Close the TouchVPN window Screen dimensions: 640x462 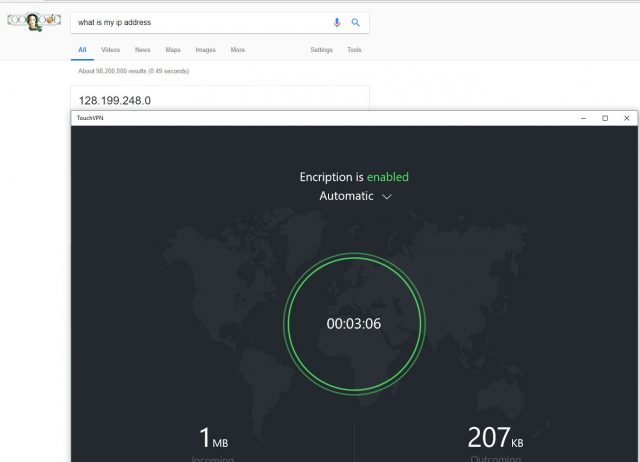click(x=627, y=118)
